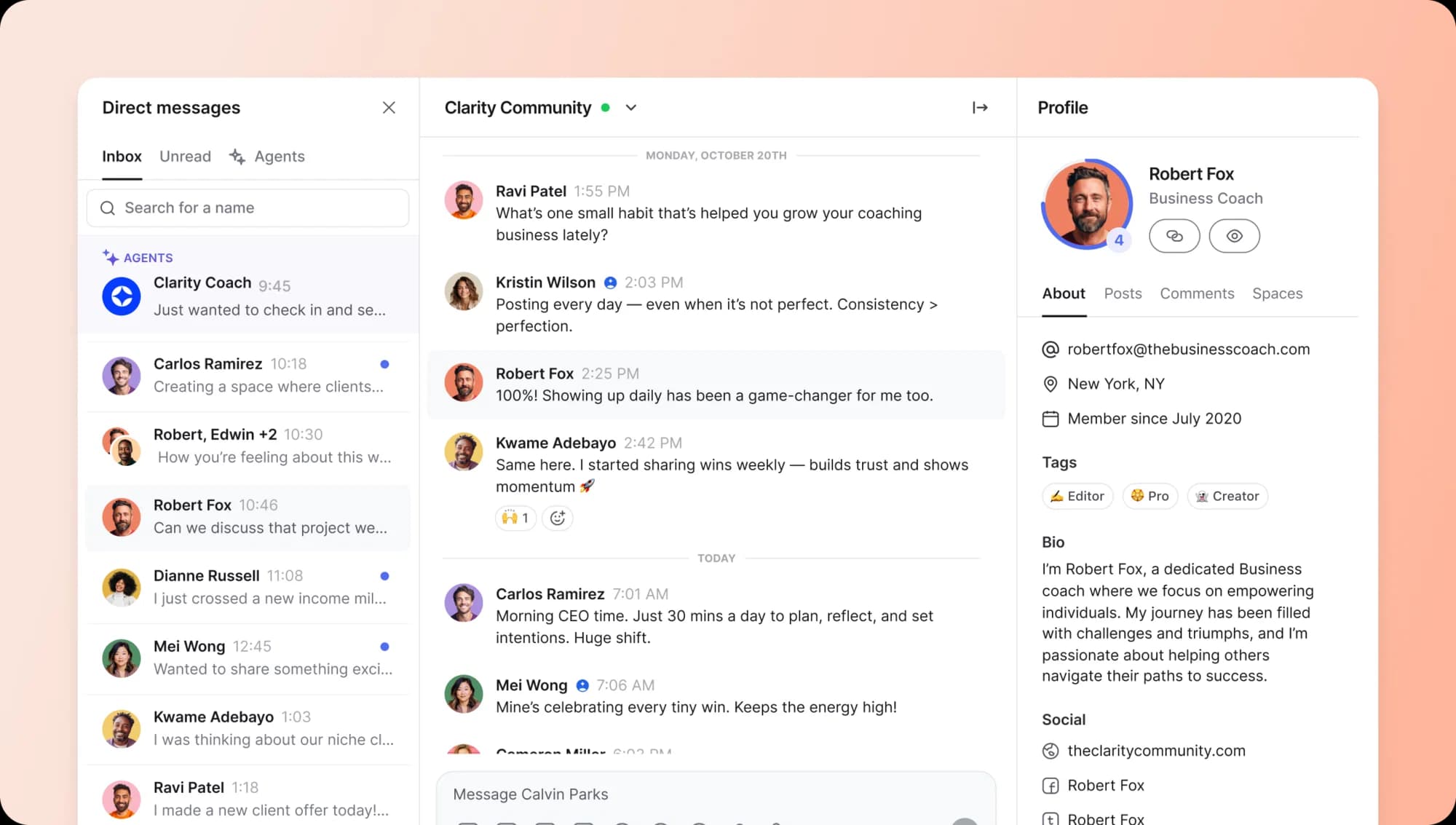Click Ravi Patel's avatar in the chat
The height and width of the screenshot is (825, 1456).
(464, 200)
